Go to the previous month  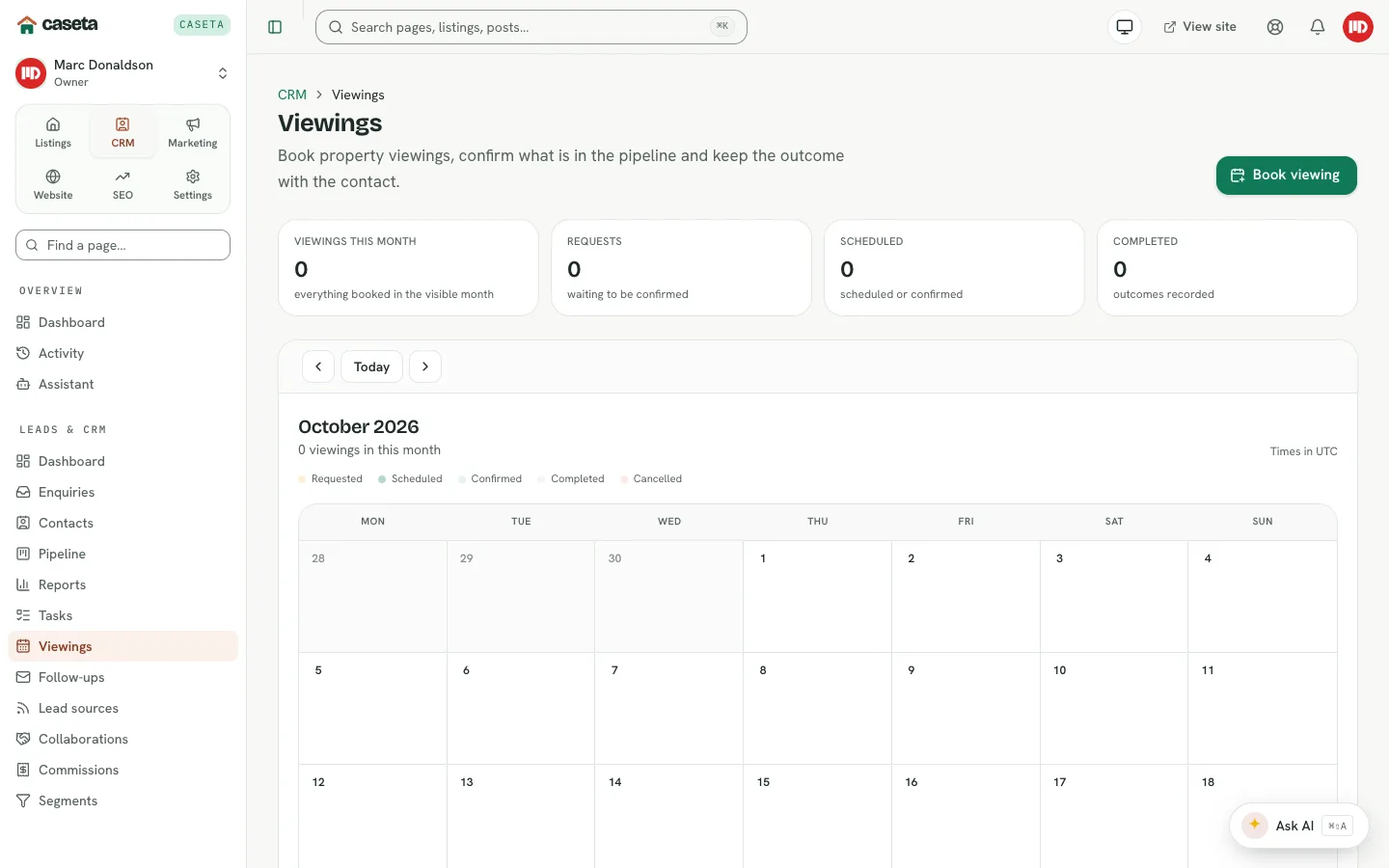pyautogui.click(x=318, y=366)
